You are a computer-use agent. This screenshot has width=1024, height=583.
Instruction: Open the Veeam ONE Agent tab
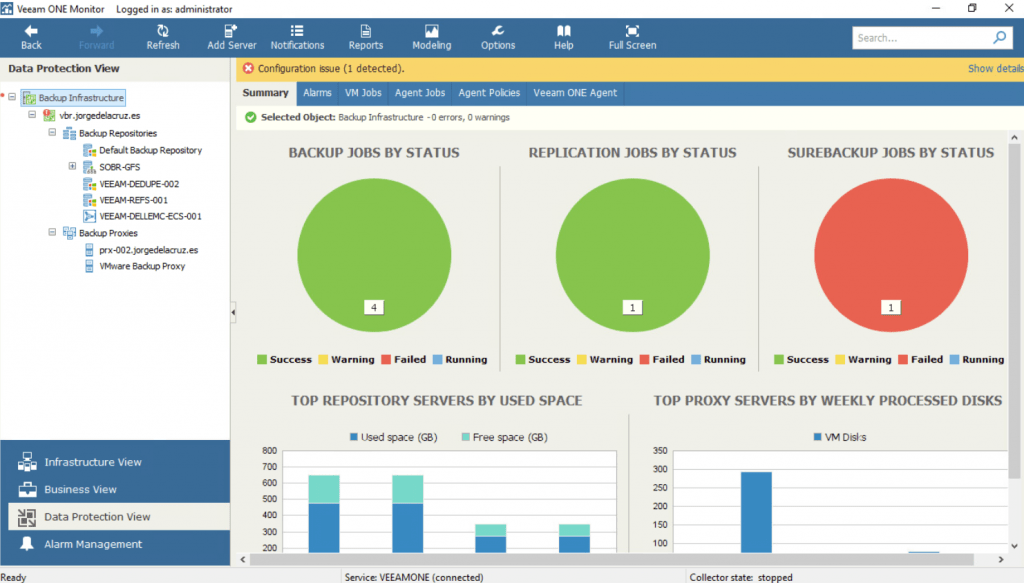coord(575,93)
